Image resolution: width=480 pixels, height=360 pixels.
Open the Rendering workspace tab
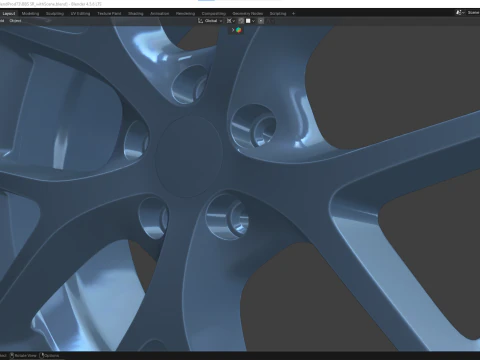tap(185, 14)
